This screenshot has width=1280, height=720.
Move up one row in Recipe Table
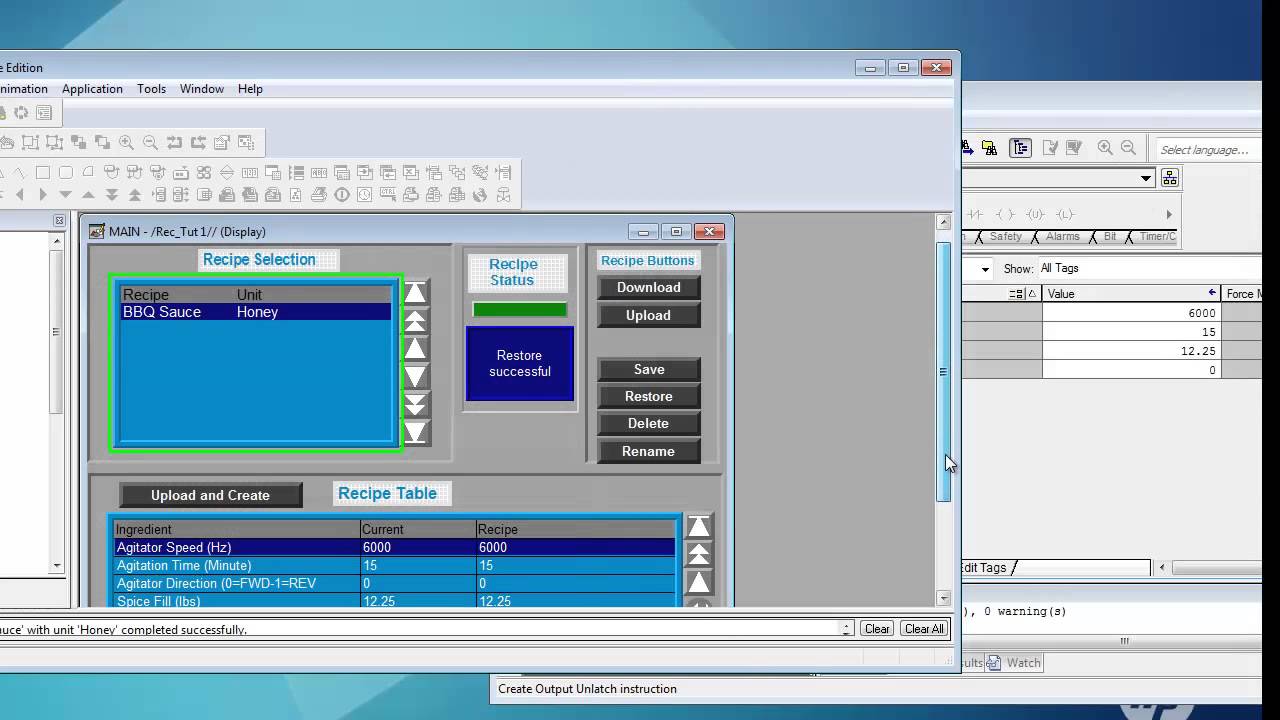(699, 582)
